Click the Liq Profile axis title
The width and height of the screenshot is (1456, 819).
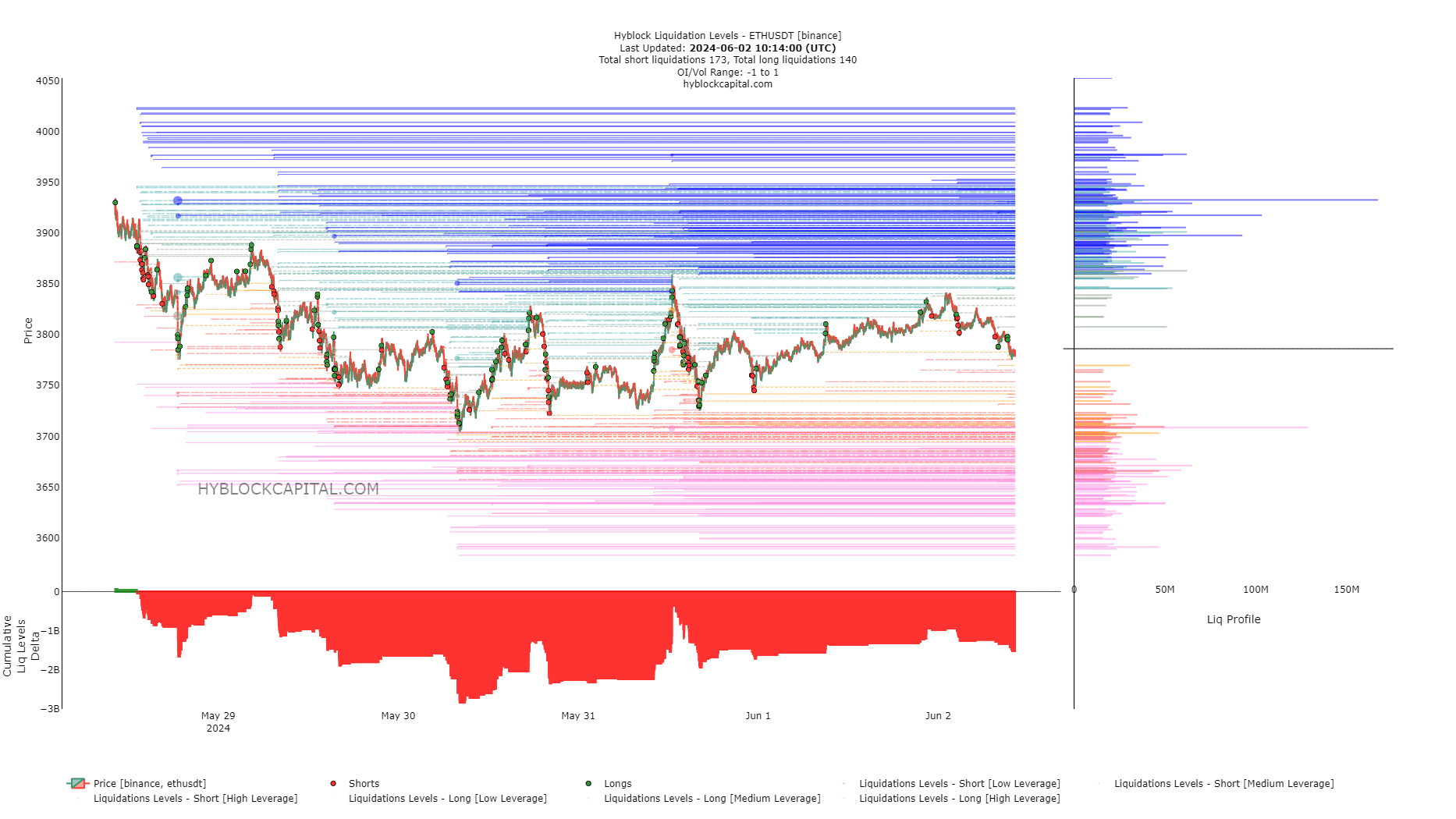click(x=1234, y=619)
